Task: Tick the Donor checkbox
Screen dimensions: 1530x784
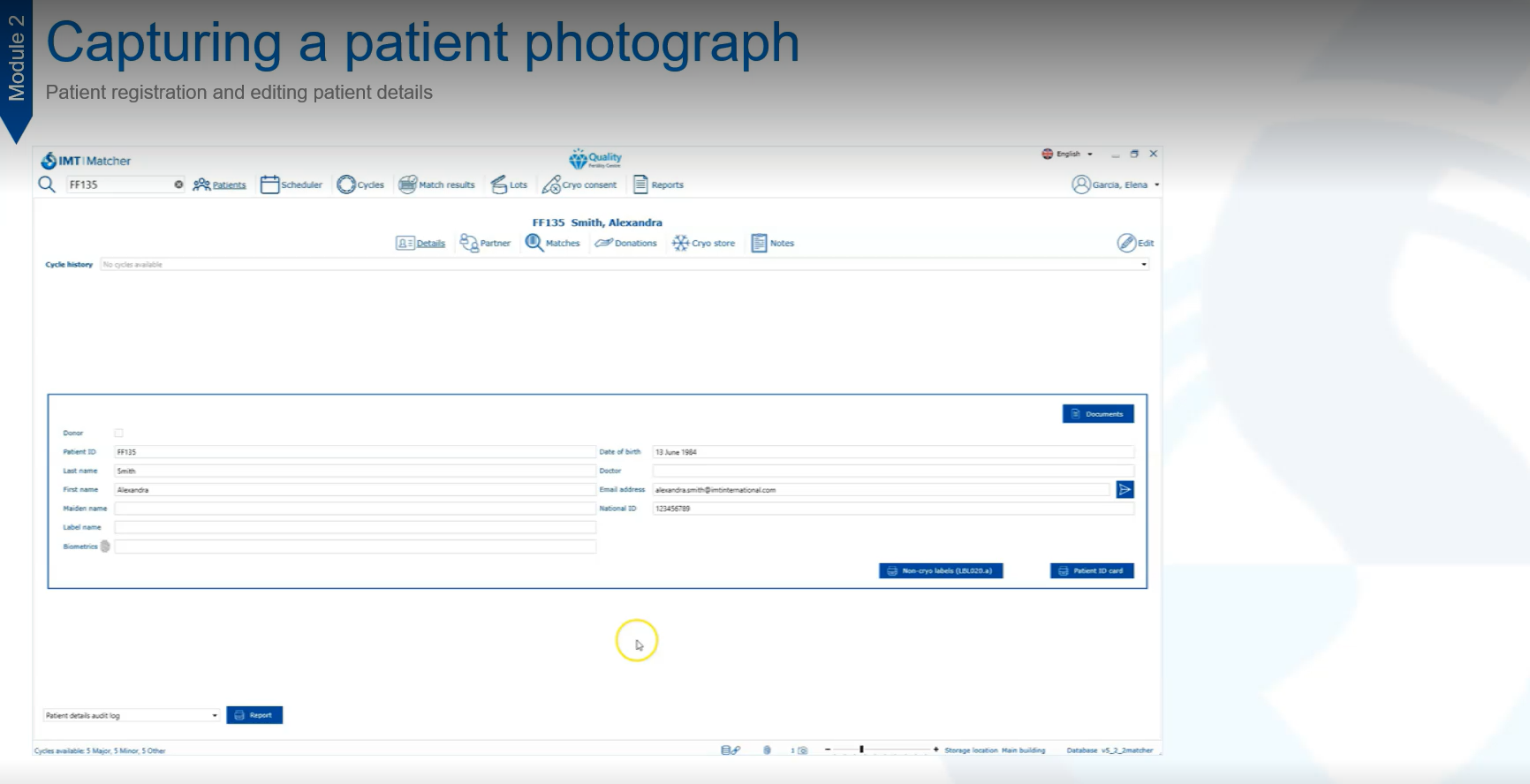Action: [118, 433]
